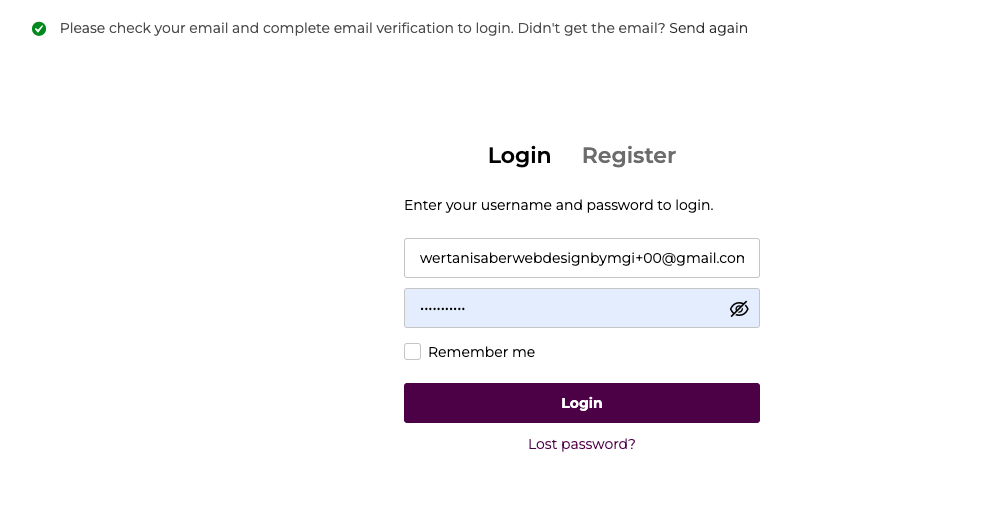Click the "Remember me" label text
Image resolution: width=997 pixels, height=517 pixels.
point(481,352)
